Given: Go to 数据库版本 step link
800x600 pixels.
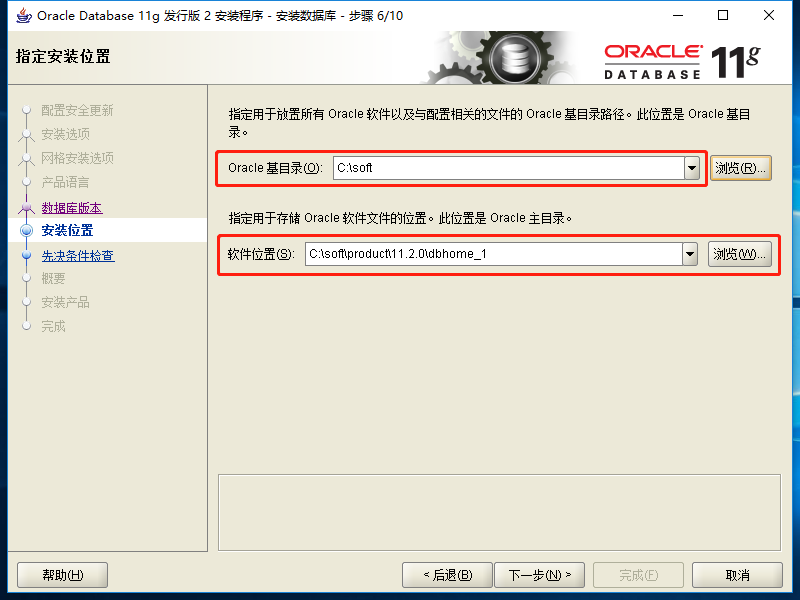Looking at the screenshot, I should point(72,208).
